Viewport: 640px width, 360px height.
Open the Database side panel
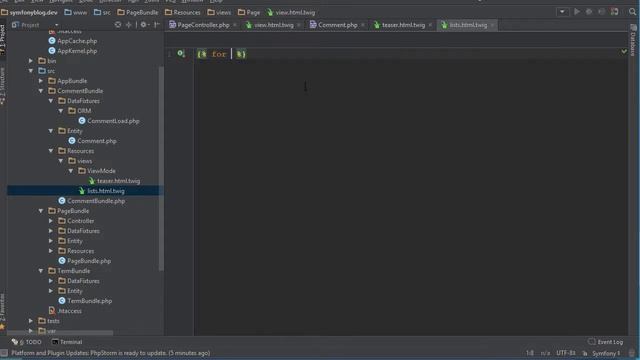point(633,40)
